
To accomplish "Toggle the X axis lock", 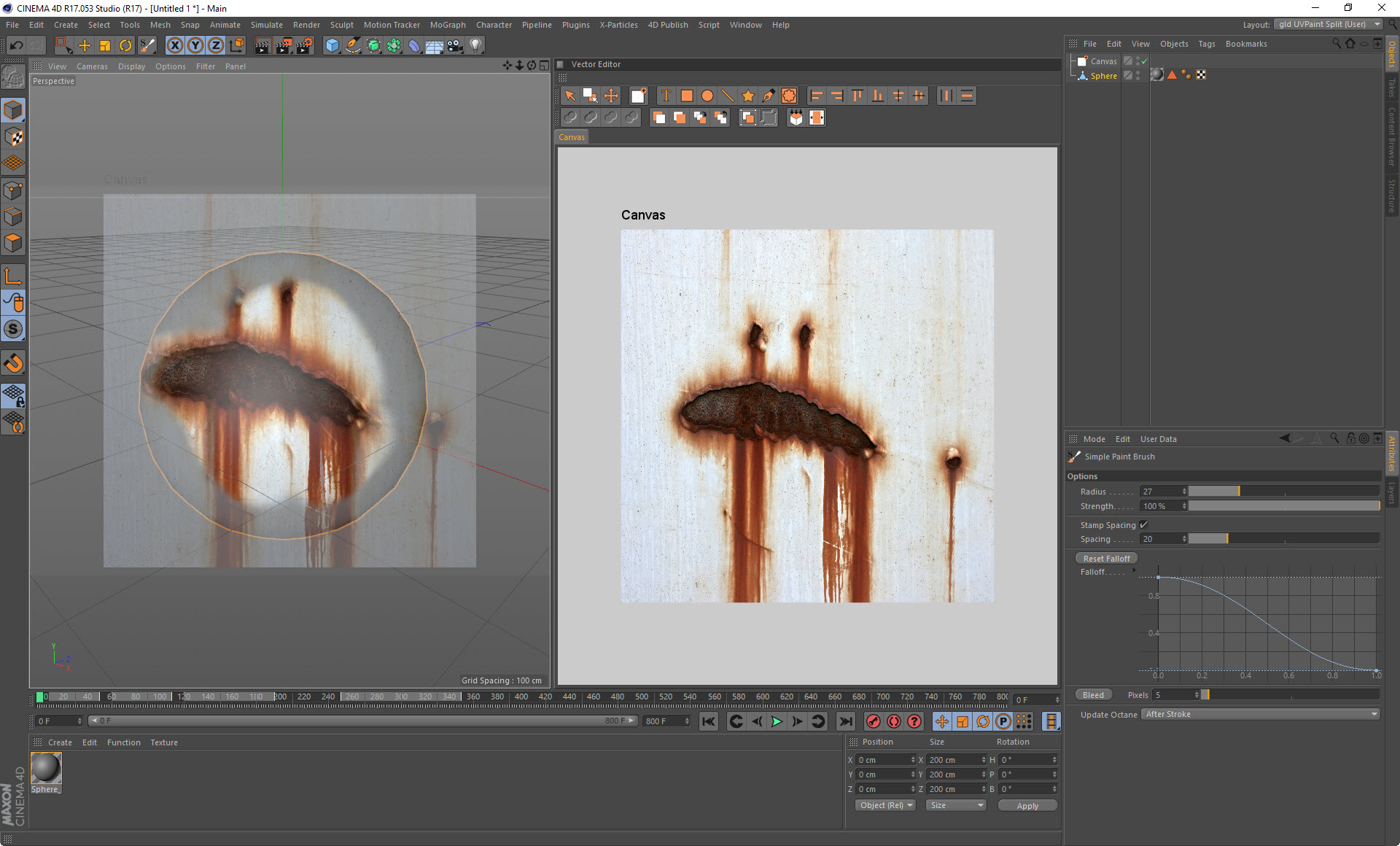I will (x=175, y=45).
